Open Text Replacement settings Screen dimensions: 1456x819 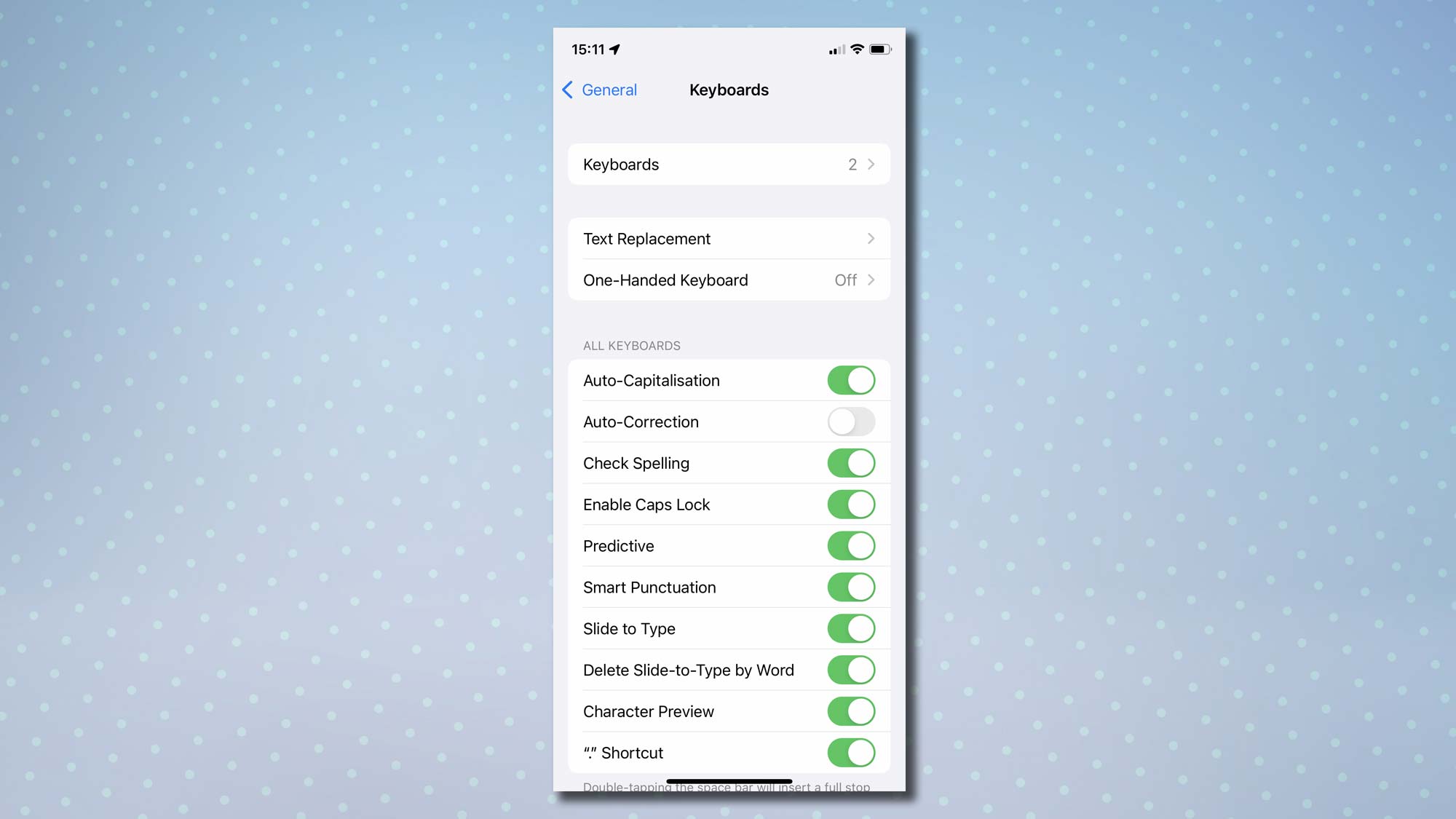click(728, 238)
